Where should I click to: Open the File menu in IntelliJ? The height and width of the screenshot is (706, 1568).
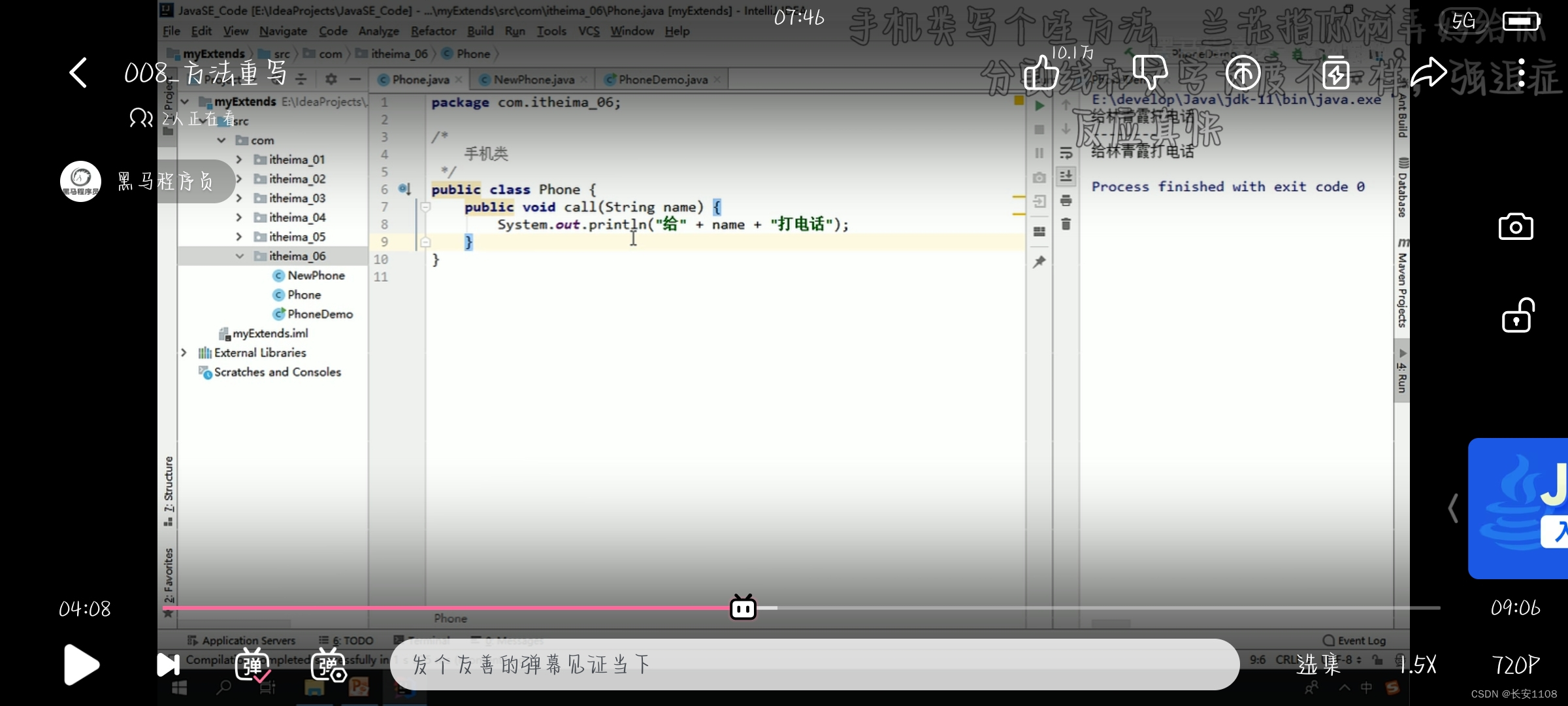tap(171, 31)
